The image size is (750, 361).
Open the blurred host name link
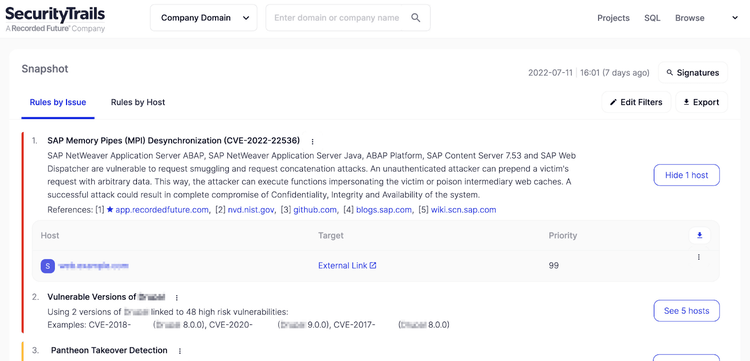click(x=94, y=265)
